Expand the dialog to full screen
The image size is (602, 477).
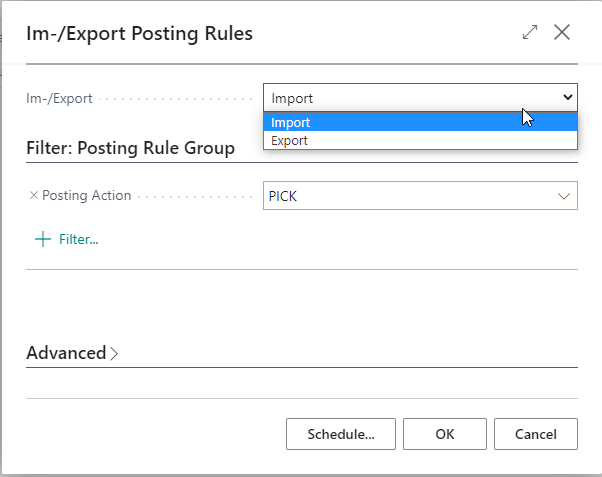click(x=530, y=32)
